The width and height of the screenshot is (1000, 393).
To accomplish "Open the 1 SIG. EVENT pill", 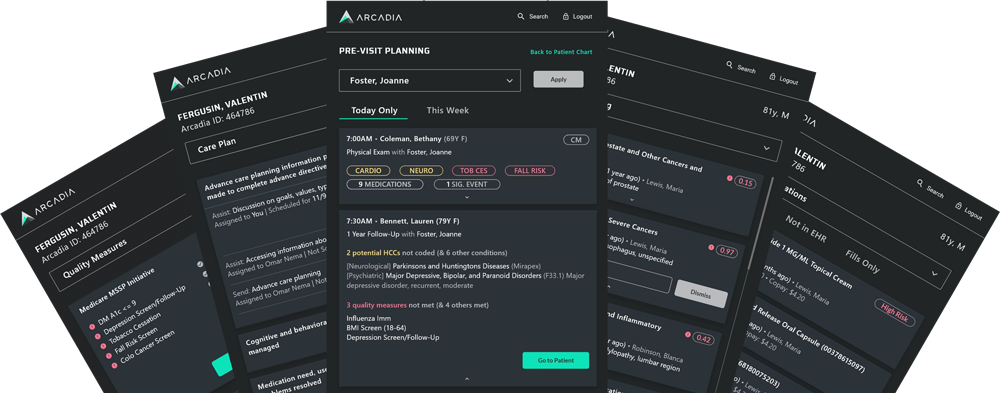I will click(467, 184).
